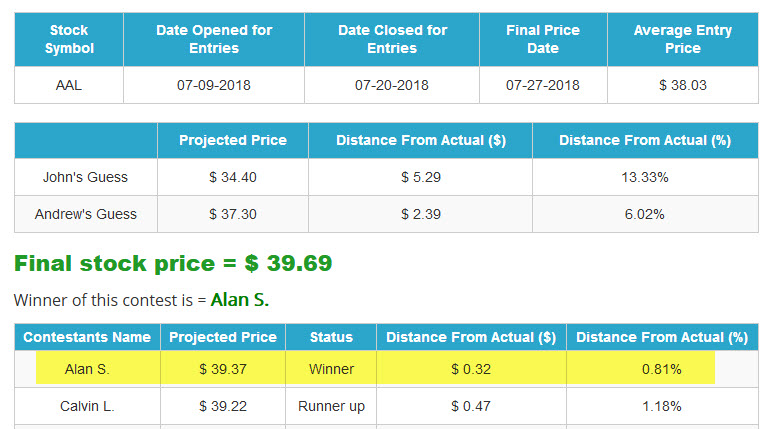This screenshot has width=767, height=429.
Task: Click the Final stock price heading
Action: point(173,263)
